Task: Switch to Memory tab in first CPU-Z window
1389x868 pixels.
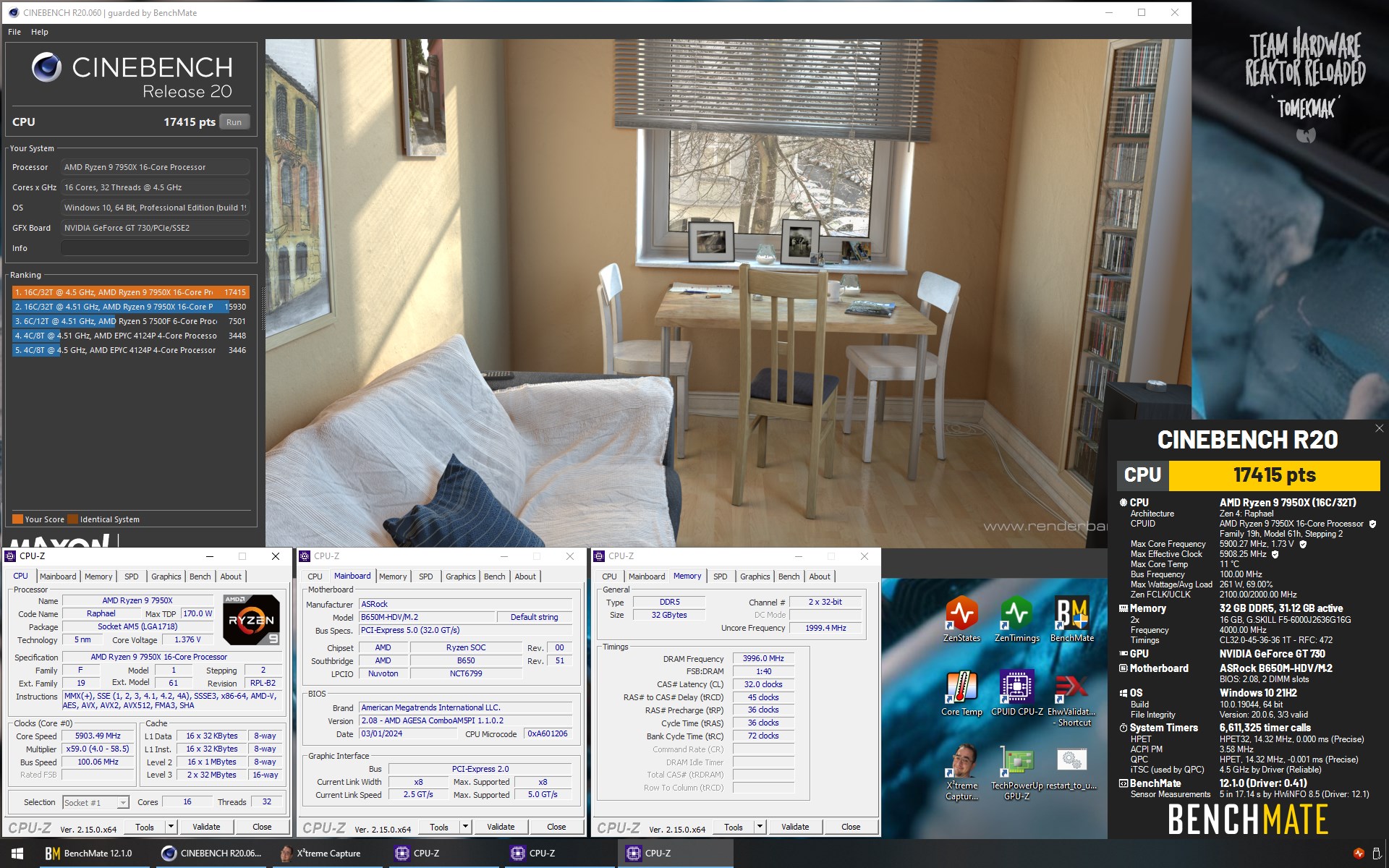Action: [98, 576]
